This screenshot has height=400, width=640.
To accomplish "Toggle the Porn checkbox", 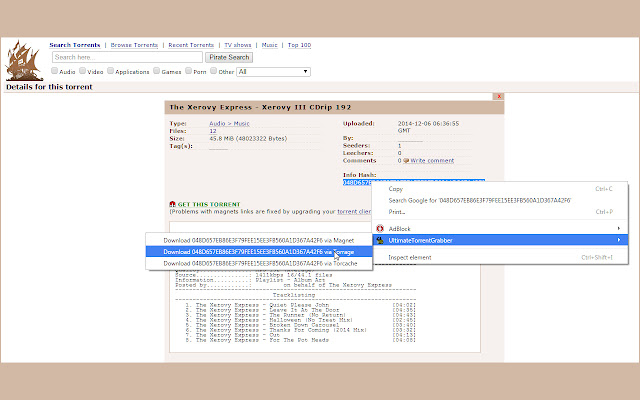I will [x=188, y=71].
